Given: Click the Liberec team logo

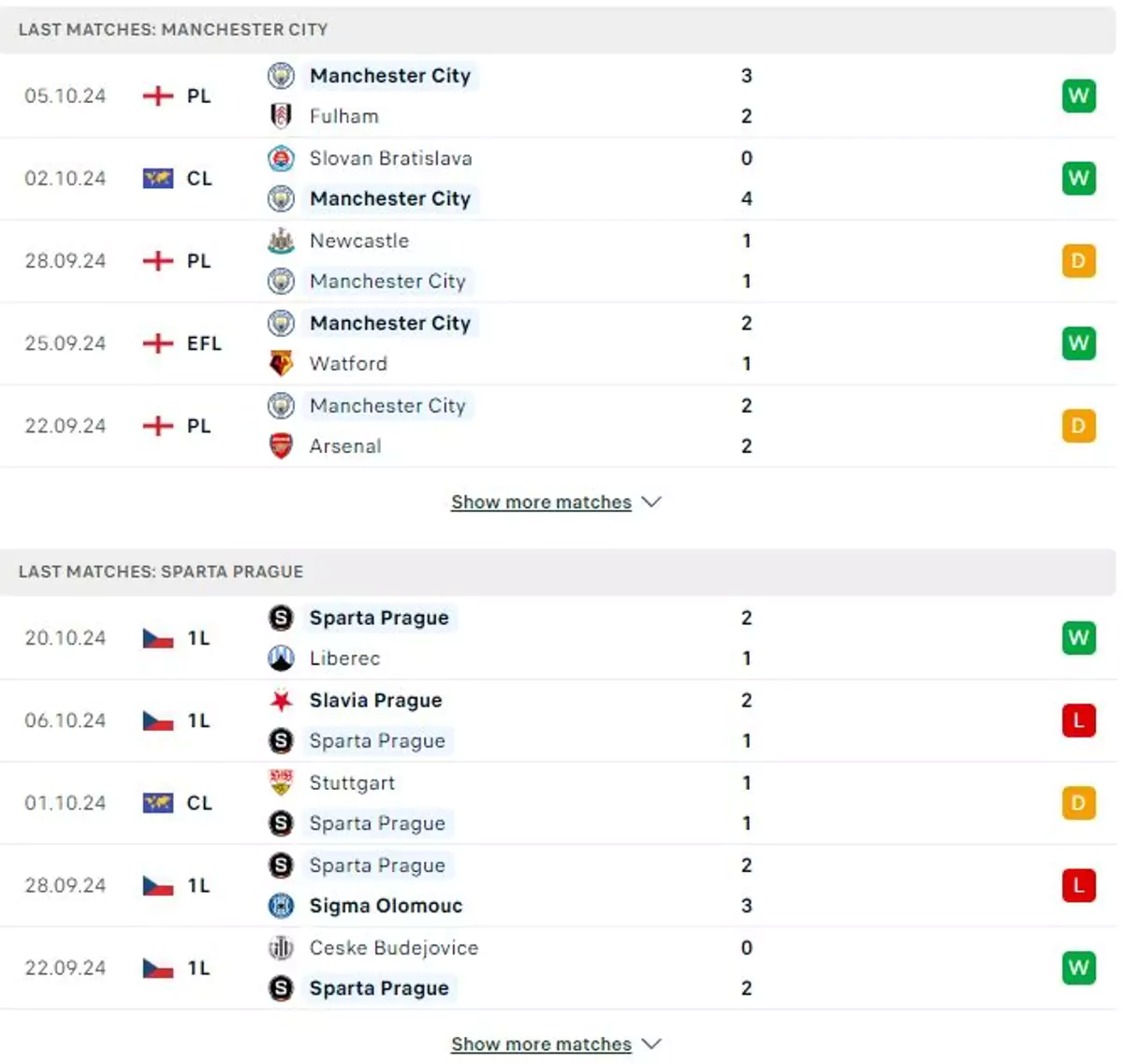Looking at the screenshot, I should pyautogui.click(x=281, y=658).
